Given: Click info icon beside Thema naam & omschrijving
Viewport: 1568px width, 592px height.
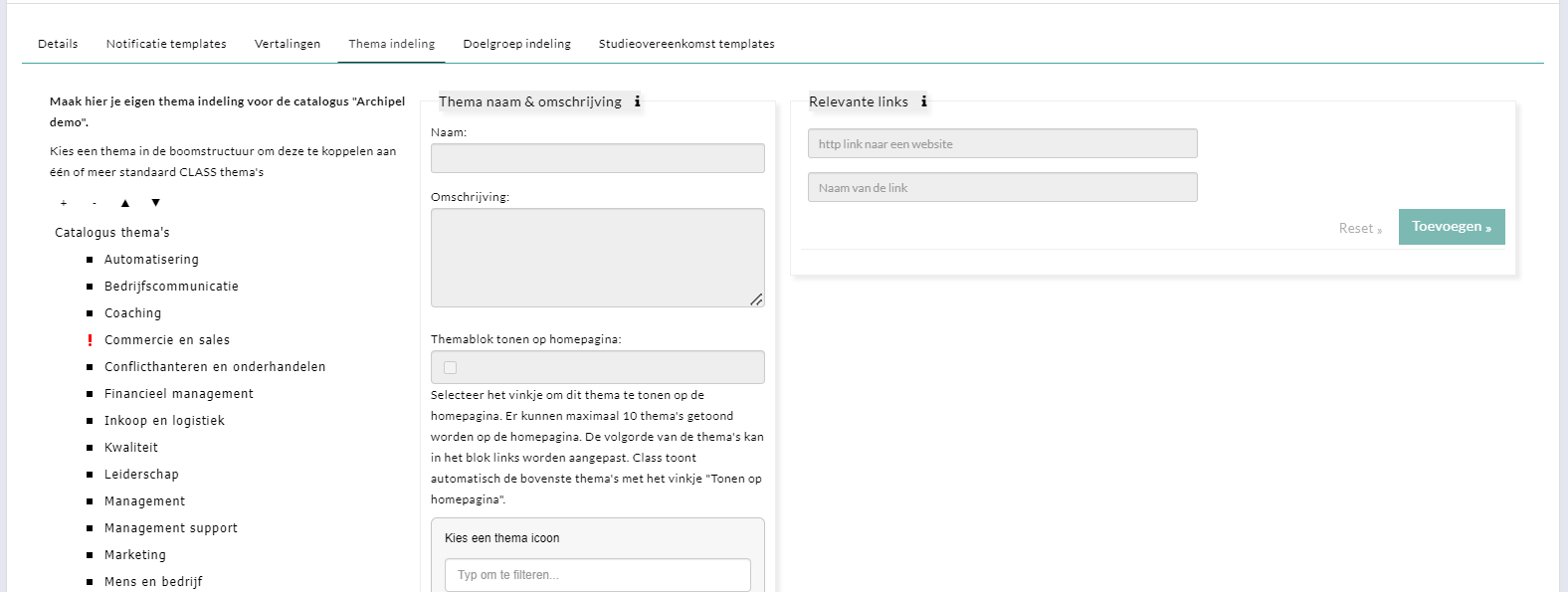Looking at the screenshot, I should point(637,101).
